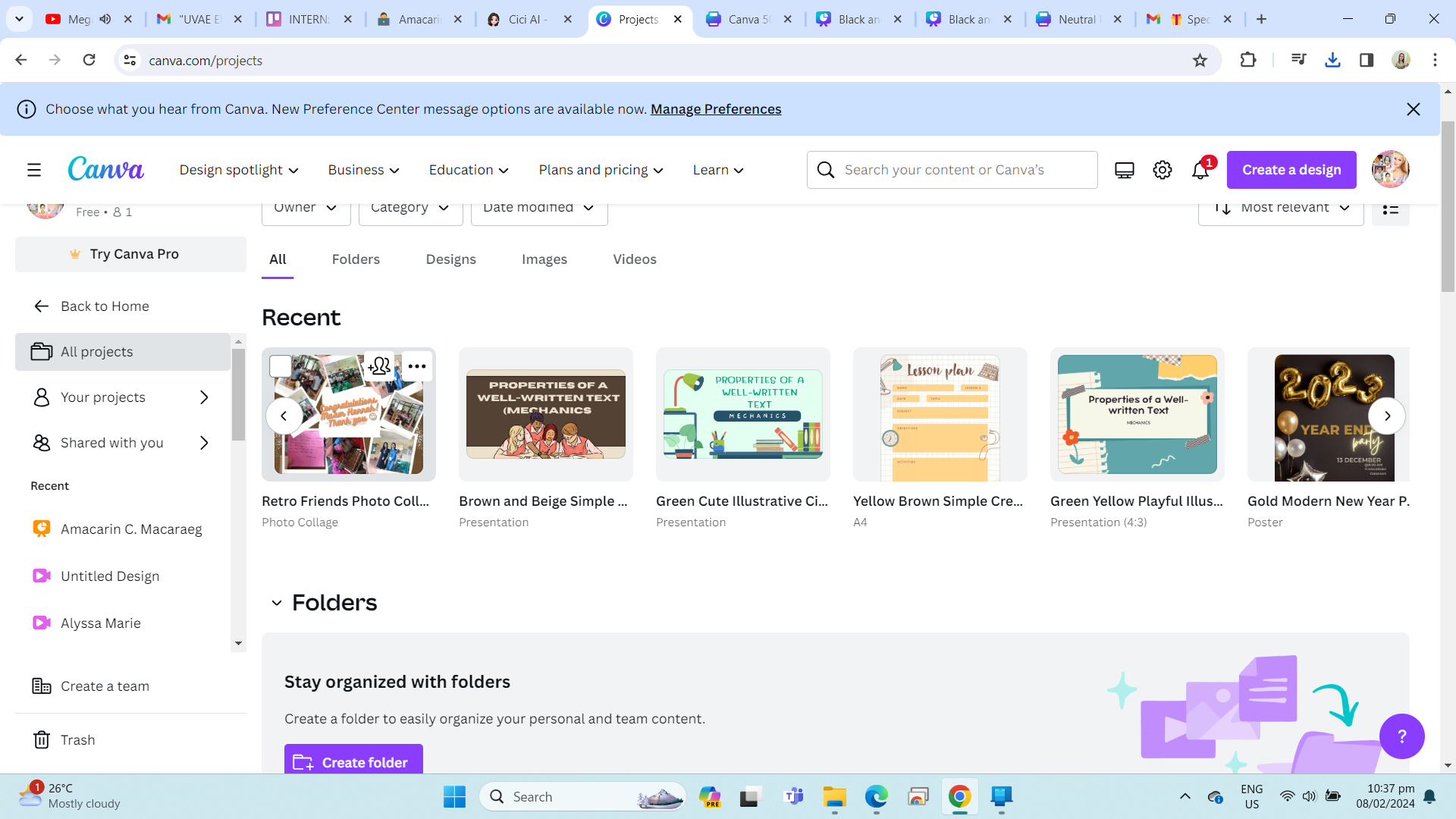Select the Retro Friends Photo Collage checkbox
This screenshot has height=819, width=1456.
point(281,366)
